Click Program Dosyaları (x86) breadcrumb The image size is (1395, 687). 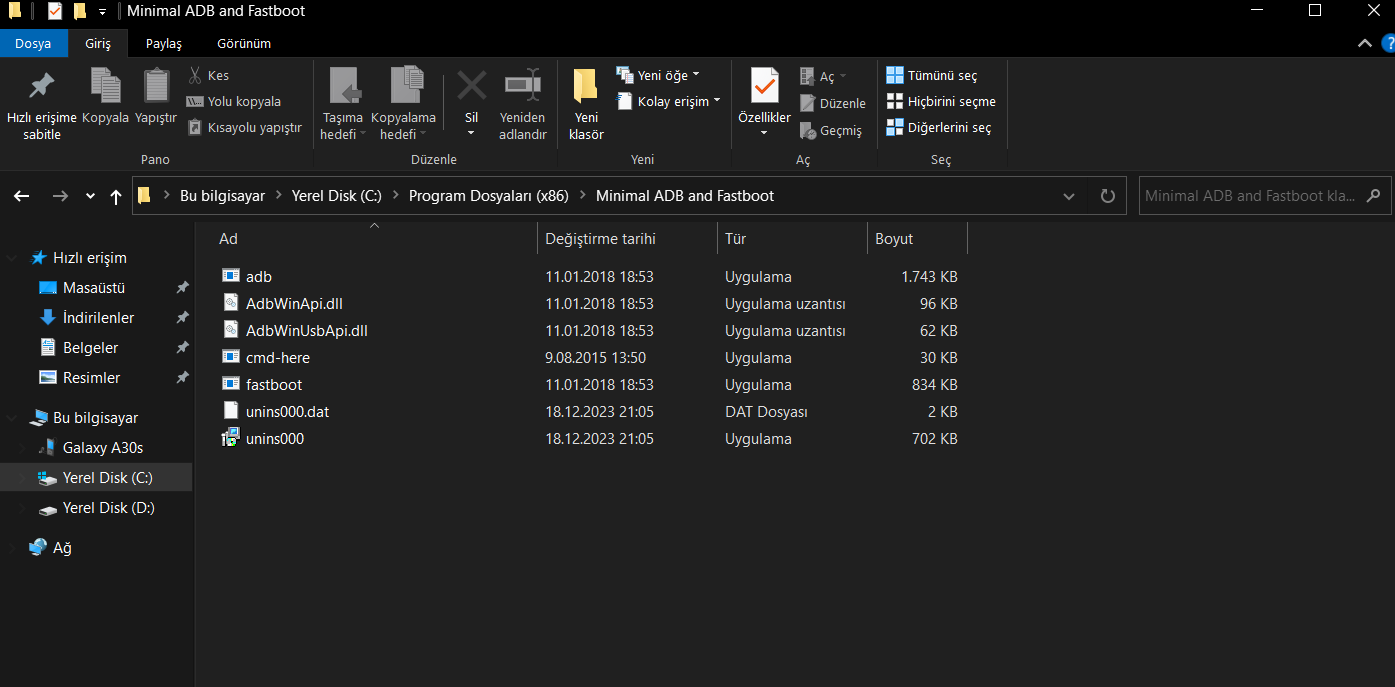point(489,196)
